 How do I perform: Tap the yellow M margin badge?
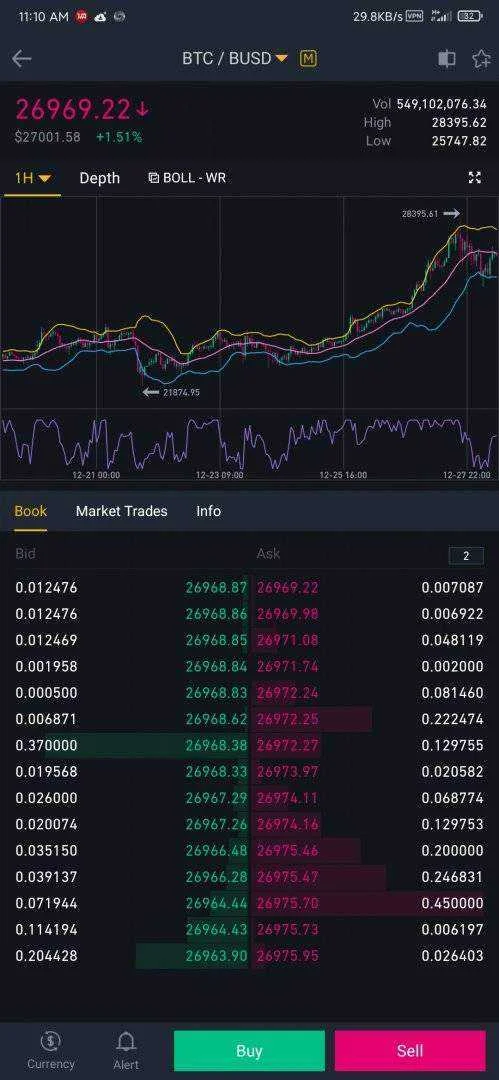(x=308, y=59)
